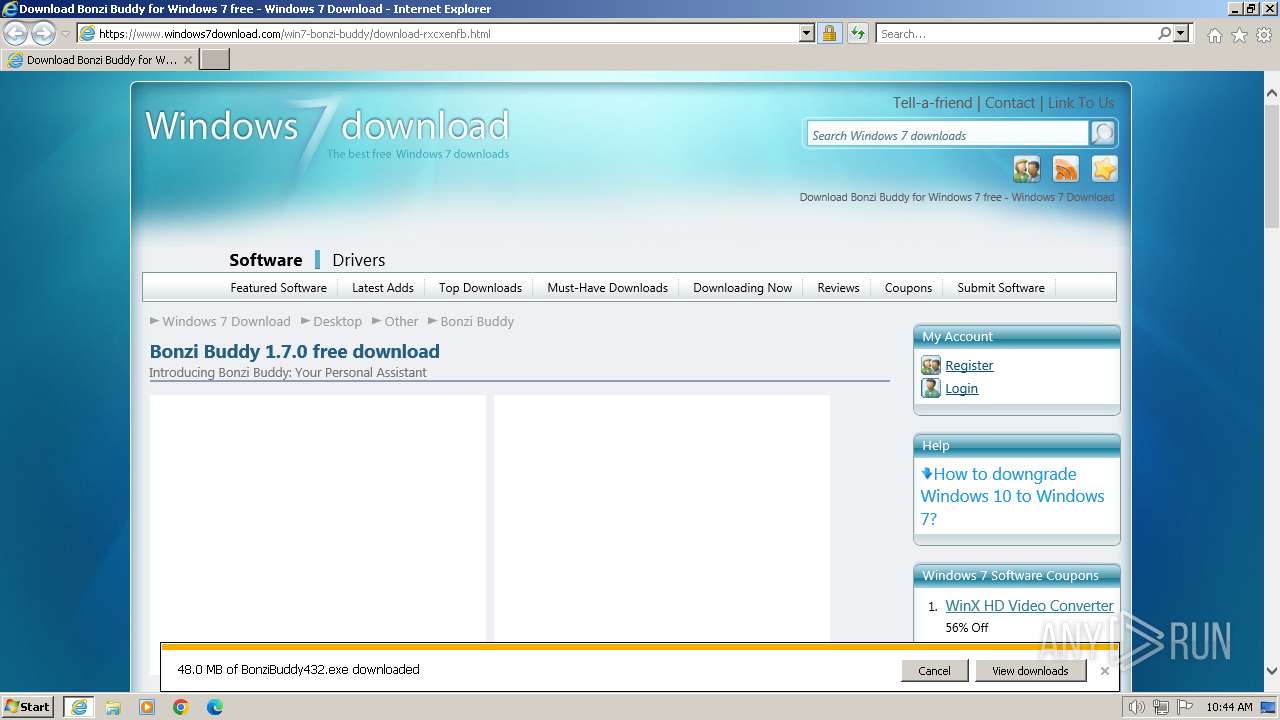Select the Download Bonzi Buddy browser tab

tap(100, 60)
